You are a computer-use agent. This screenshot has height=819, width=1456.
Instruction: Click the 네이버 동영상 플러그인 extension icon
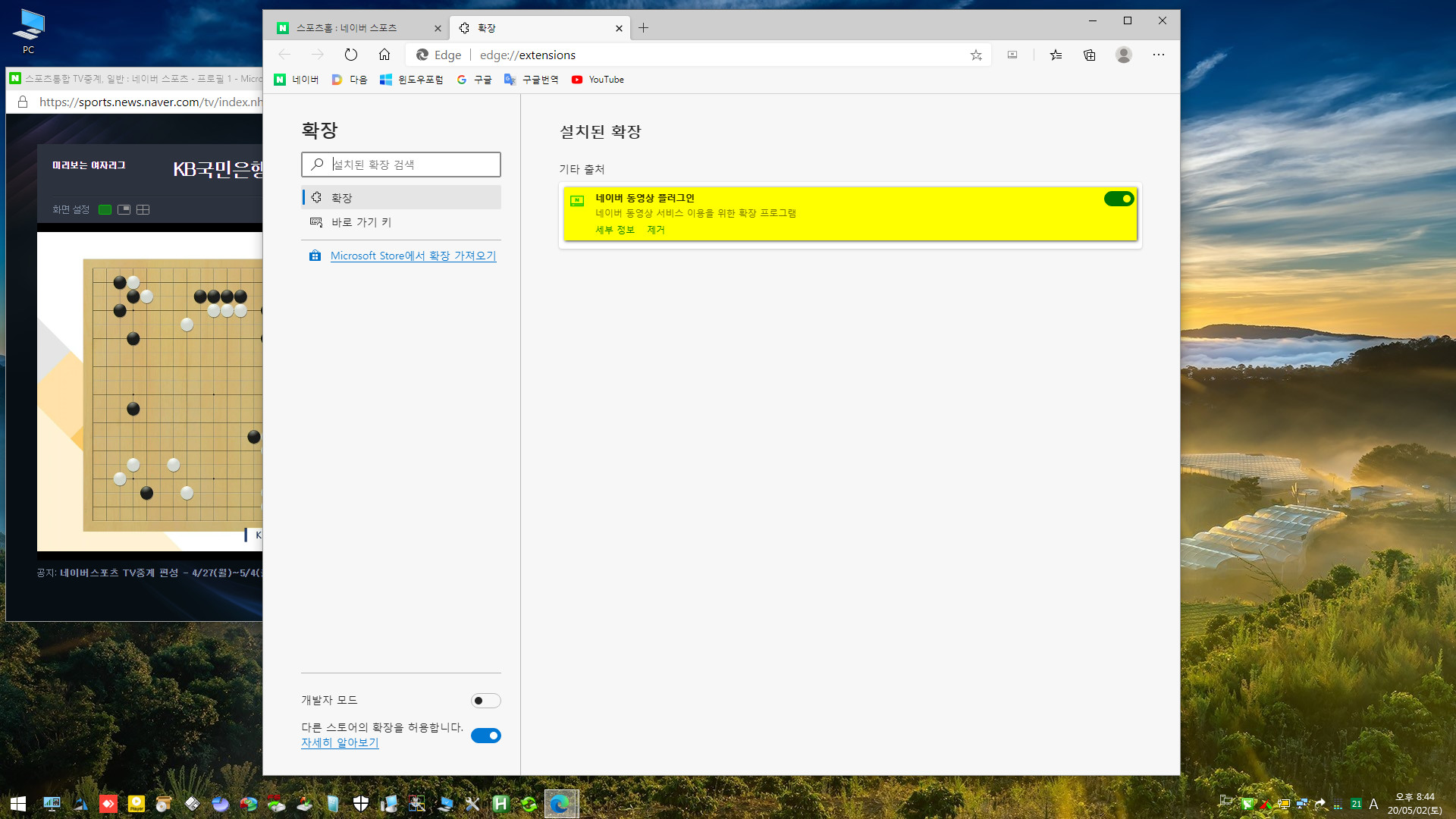click(x=577, y=200)
